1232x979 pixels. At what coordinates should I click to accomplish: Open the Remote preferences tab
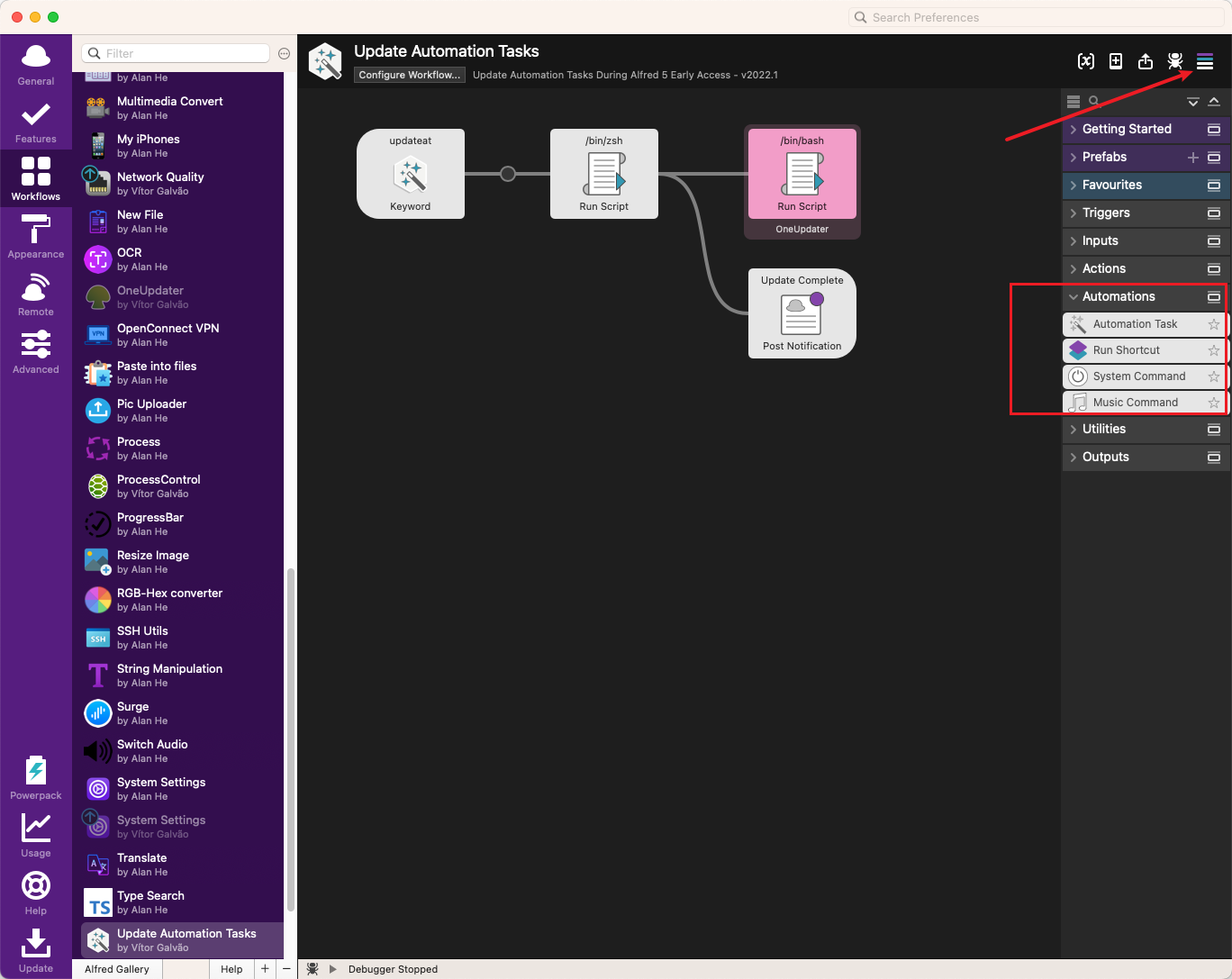point(36,295)
